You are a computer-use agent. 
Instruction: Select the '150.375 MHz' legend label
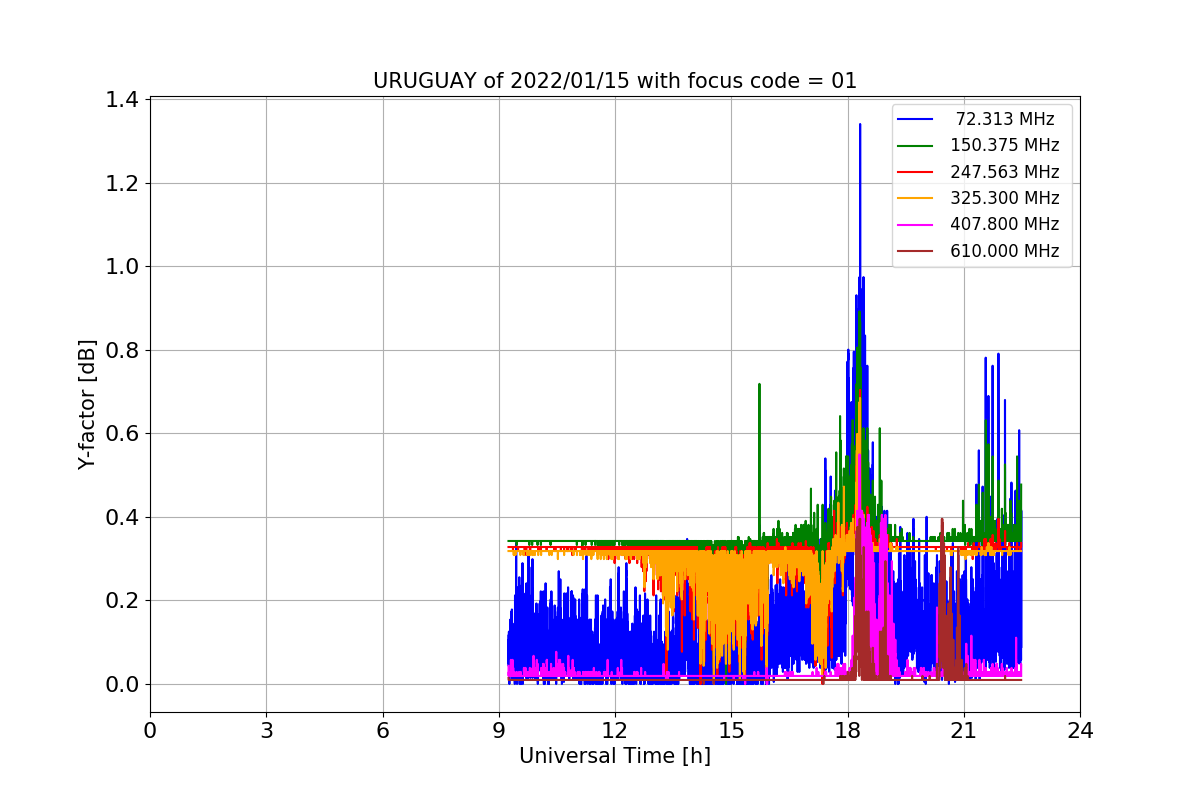point(1005,146)
